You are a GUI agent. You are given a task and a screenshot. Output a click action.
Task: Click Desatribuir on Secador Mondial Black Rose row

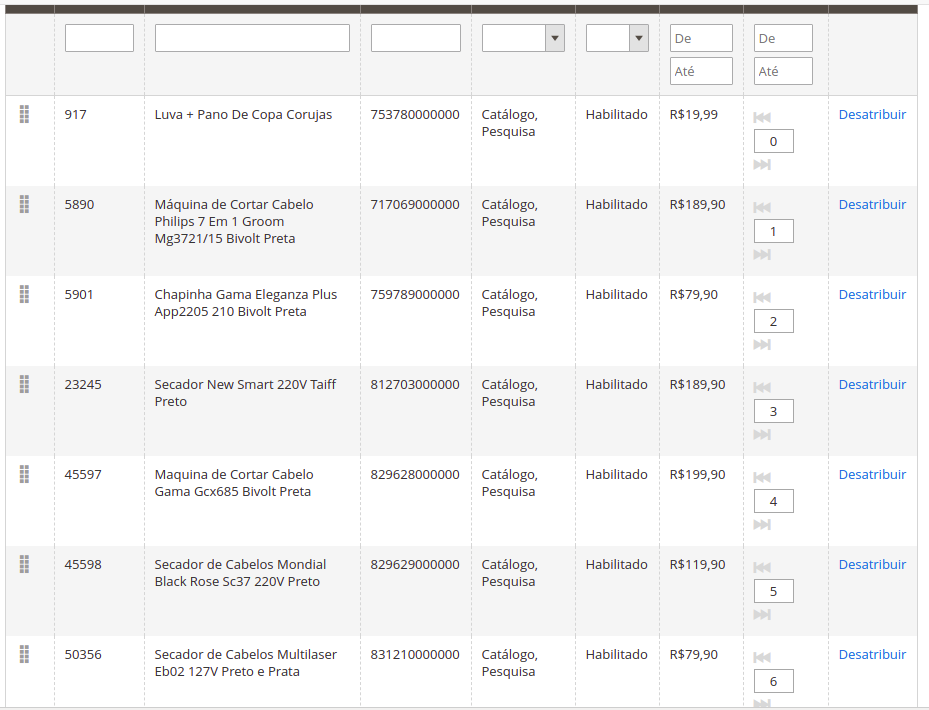pyautogui.click(x=872, y=564)
